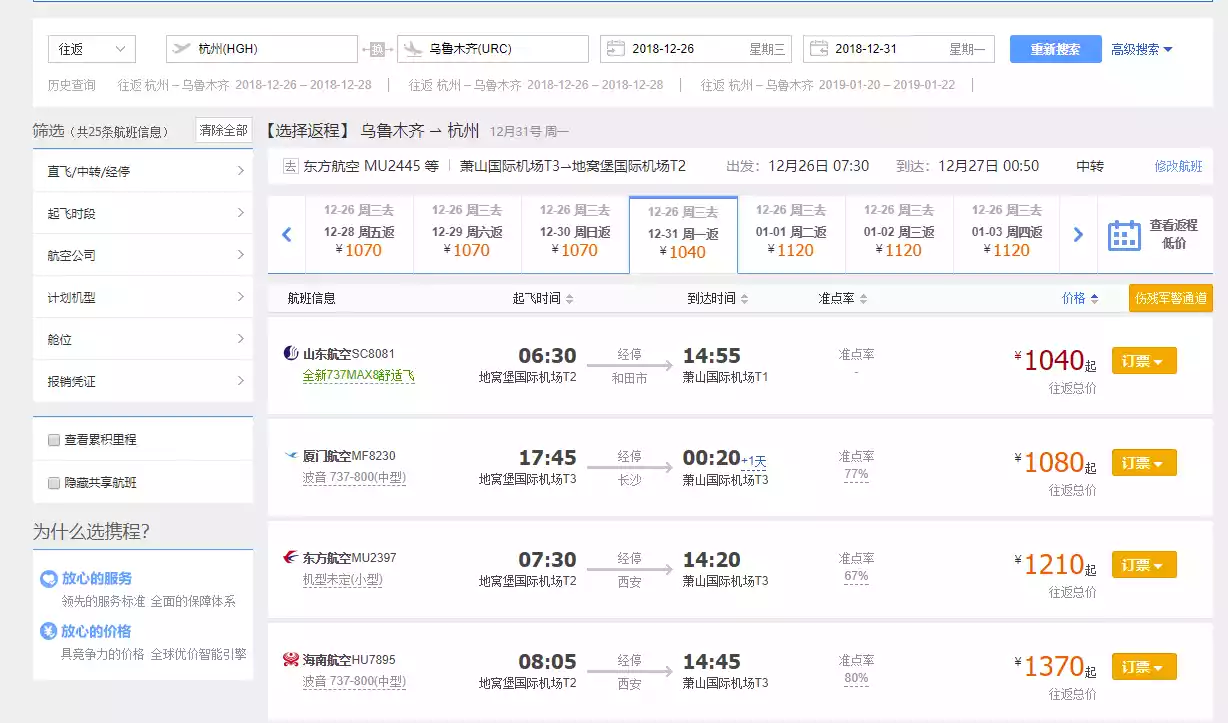This screenshot has width=1228, height=723.
Task: Click next dates right arrow
Action: [x=1078, y=235]
